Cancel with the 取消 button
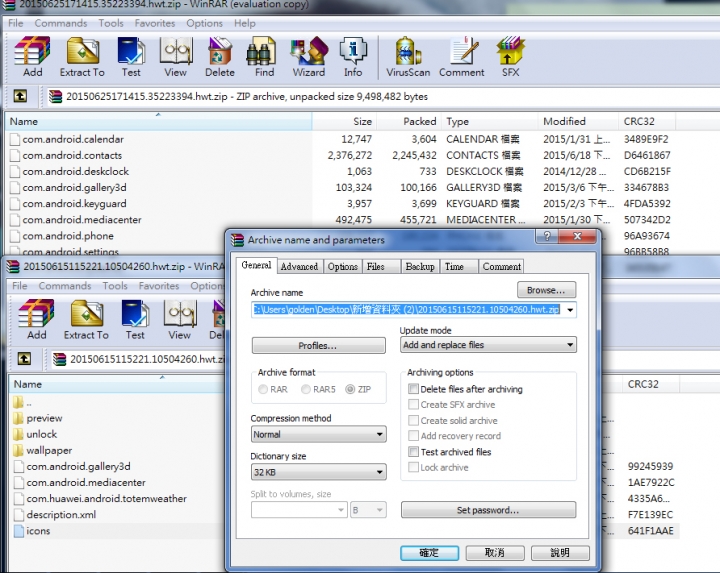The image size is (720, 573). click(x=495, y=553)
